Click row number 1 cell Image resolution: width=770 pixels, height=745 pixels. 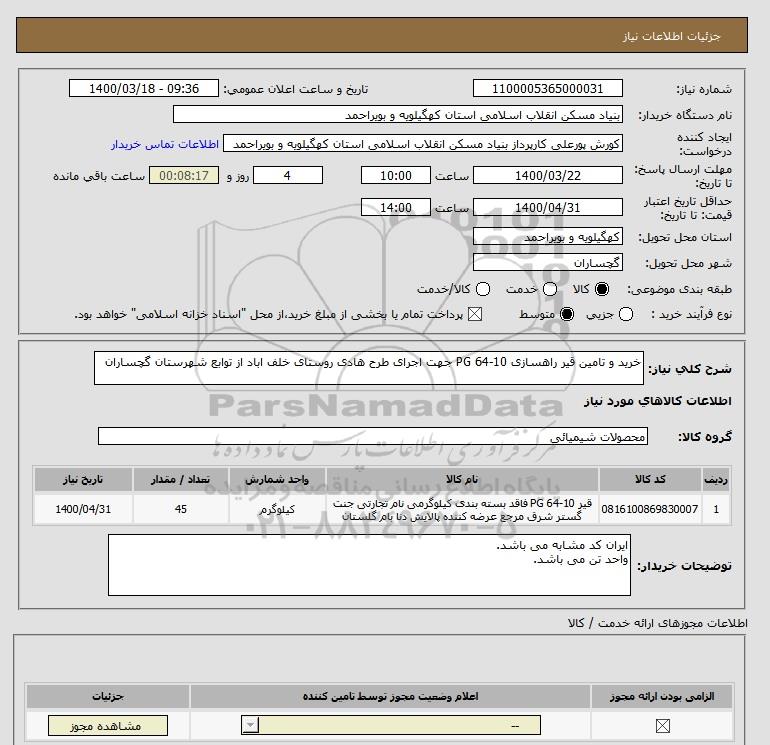[x=716, y=509]
